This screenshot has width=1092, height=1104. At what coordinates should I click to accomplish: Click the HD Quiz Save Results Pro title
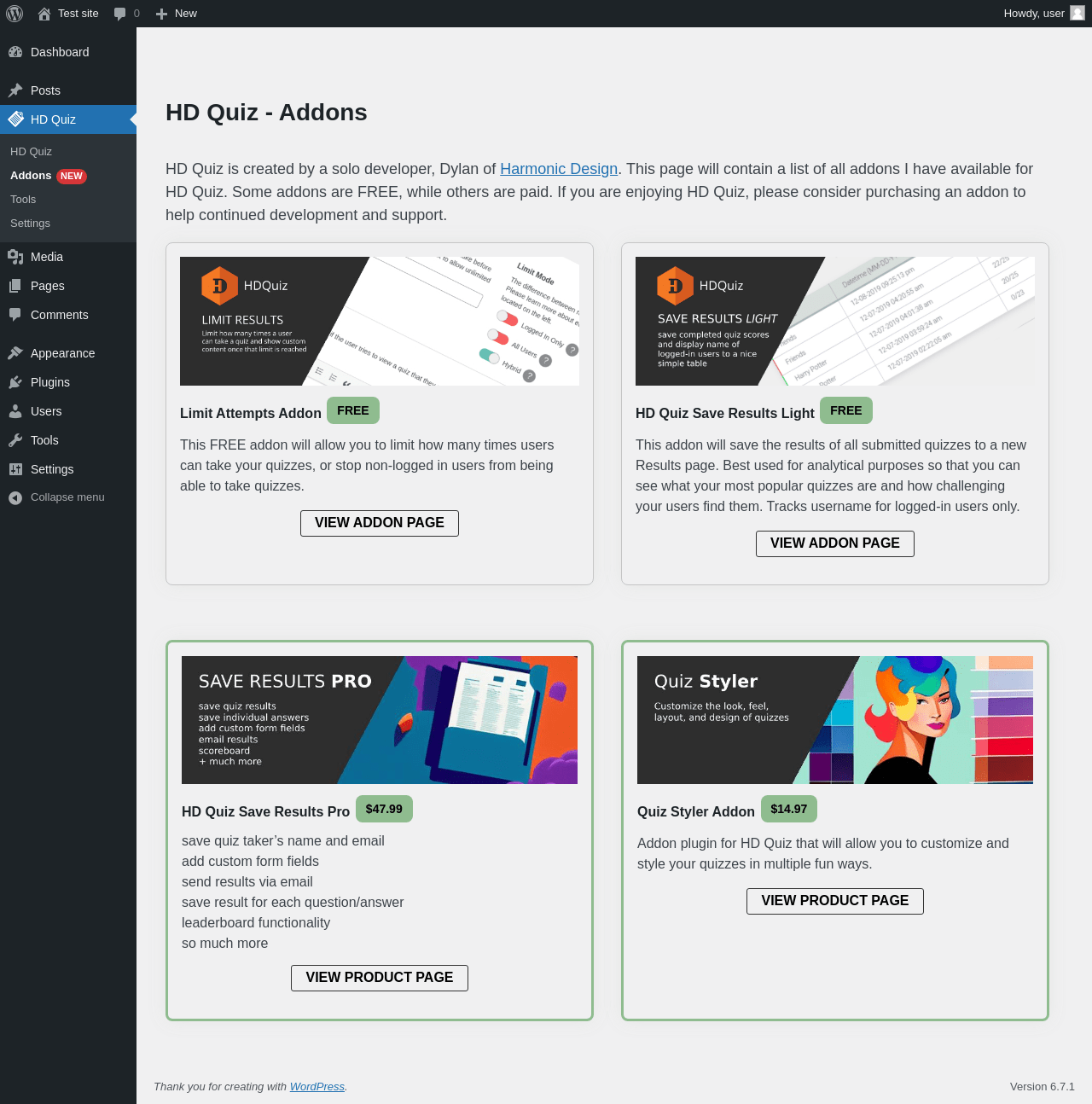click(x=265, y=811)
